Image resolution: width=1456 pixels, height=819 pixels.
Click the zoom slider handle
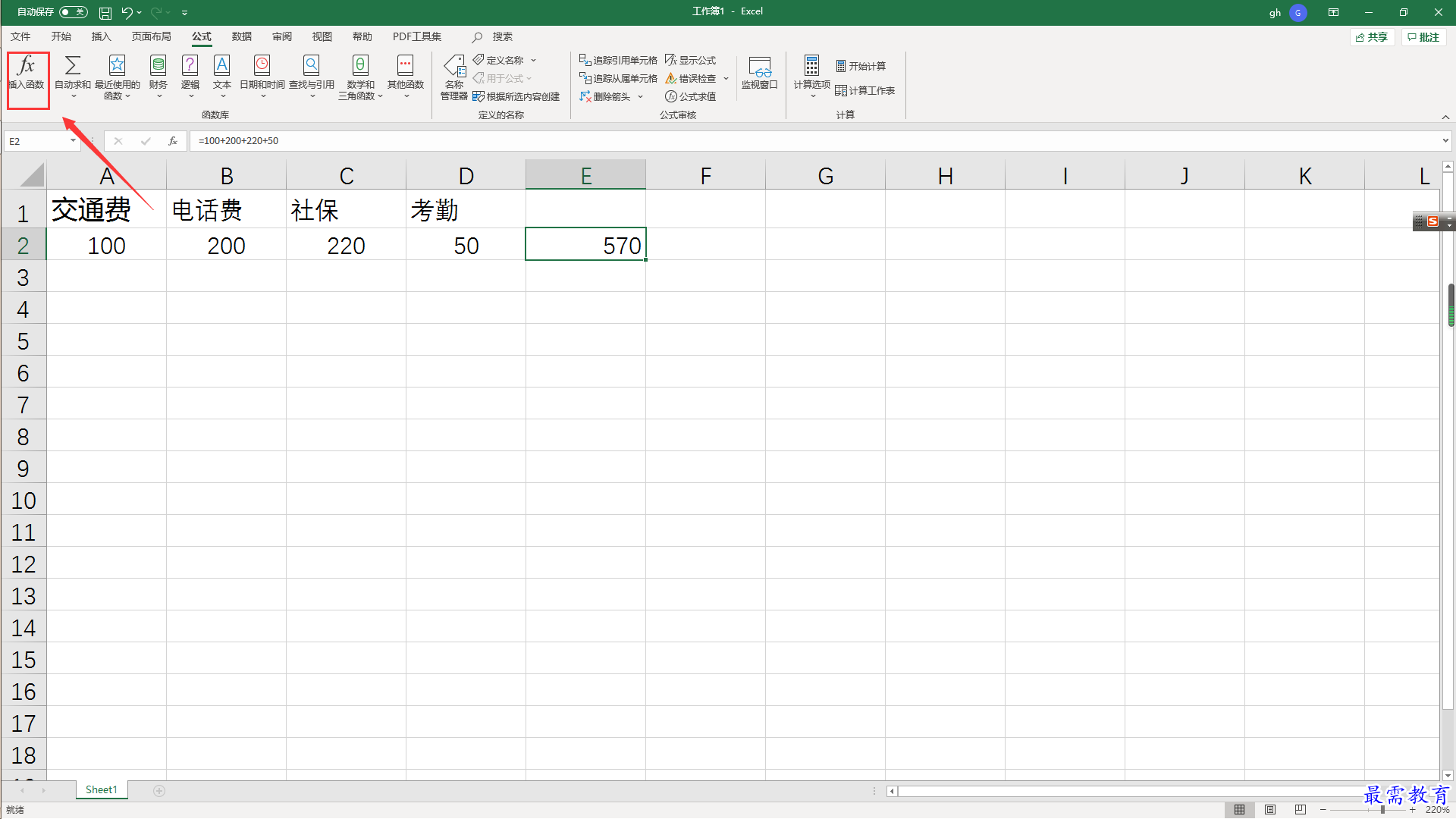click(x=1382, y=810)
